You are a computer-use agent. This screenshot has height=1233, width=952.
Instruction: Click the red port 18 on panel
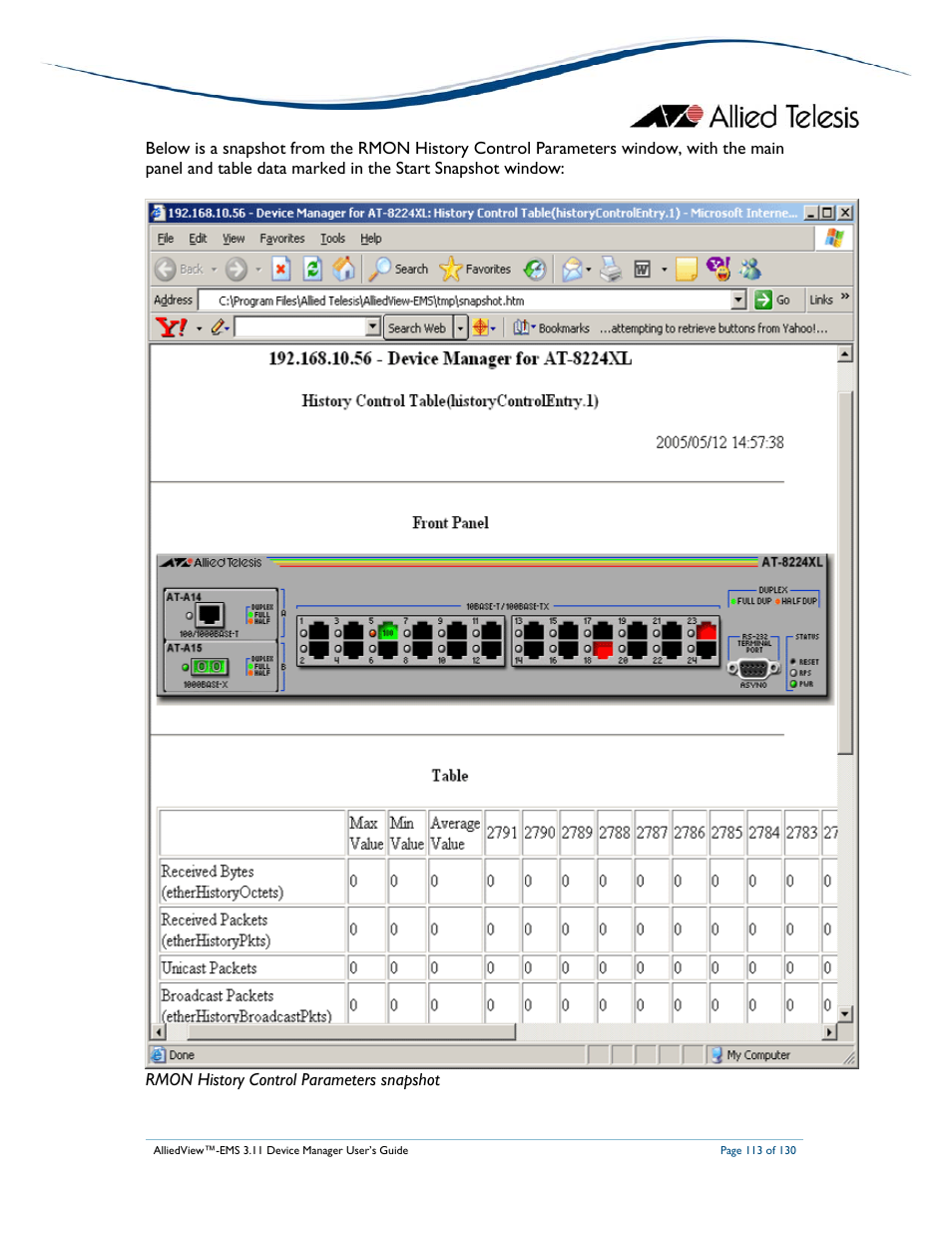tap(603, 649)
